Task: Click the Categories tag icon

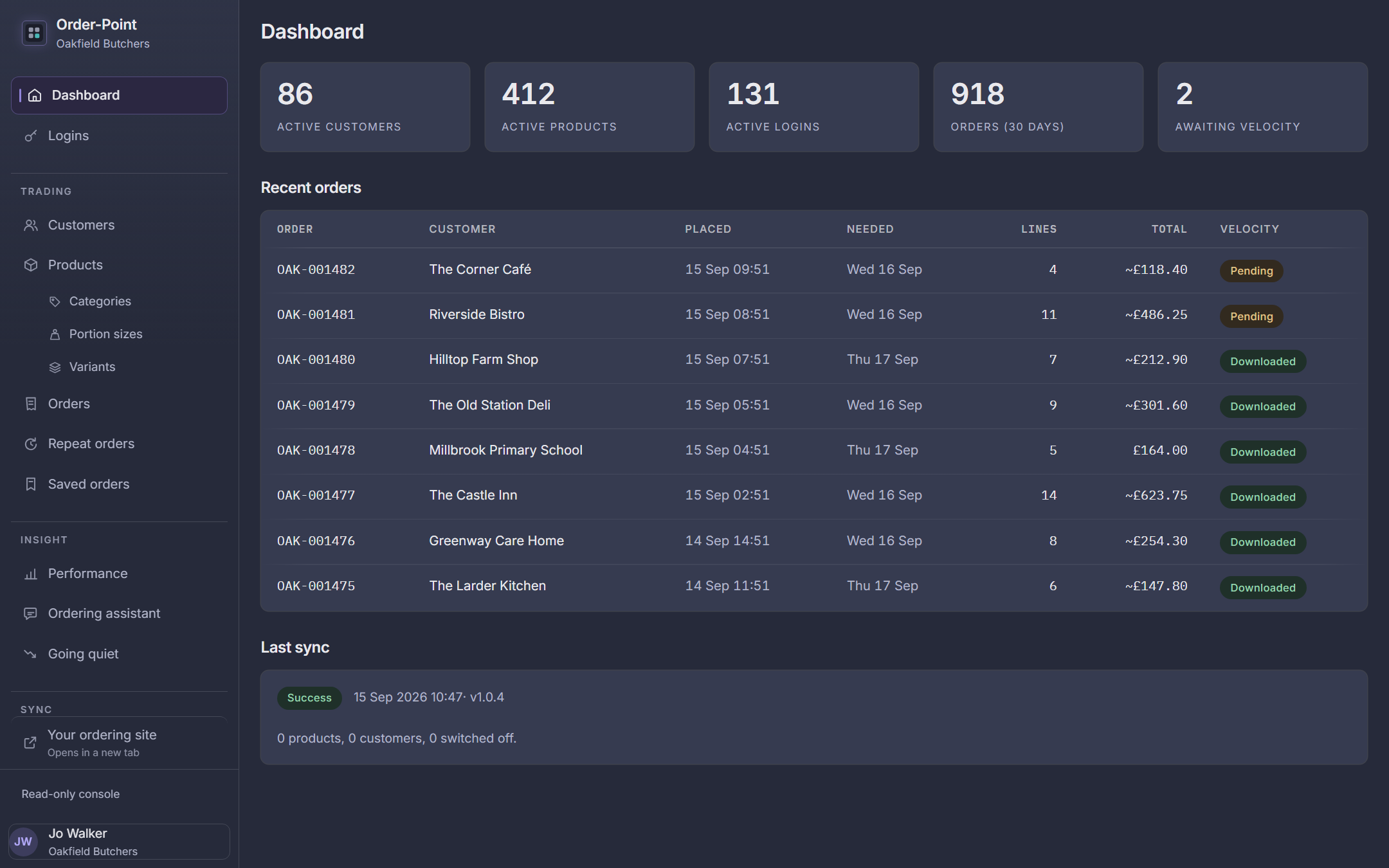Action: (55, 302)
